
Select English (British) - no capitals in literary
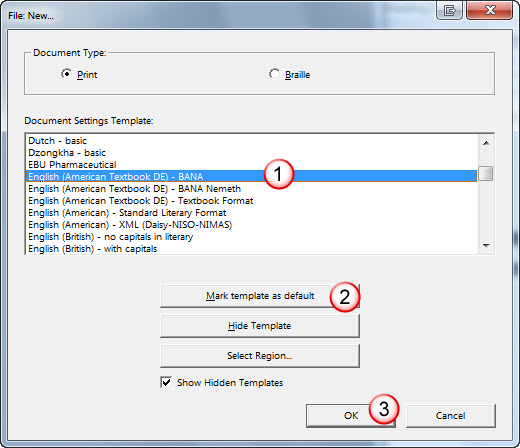[x=252, y=237]
